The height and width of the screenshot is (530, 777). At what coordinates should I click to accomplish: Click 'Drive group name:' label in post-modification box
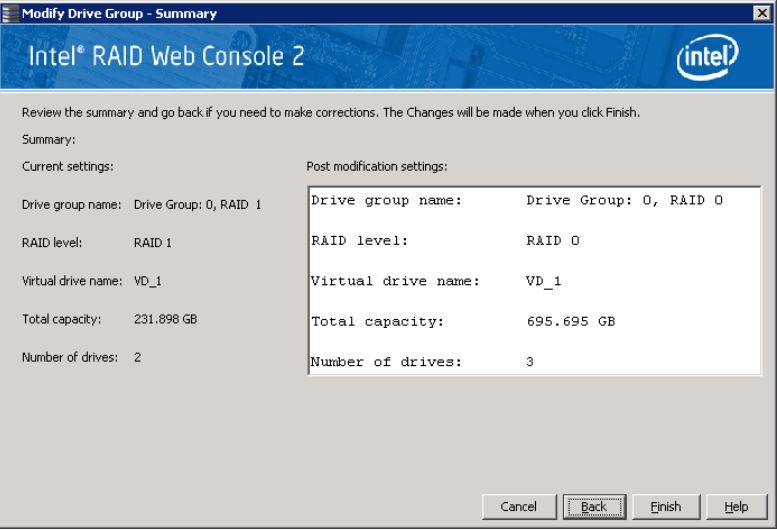click(387, 201)
